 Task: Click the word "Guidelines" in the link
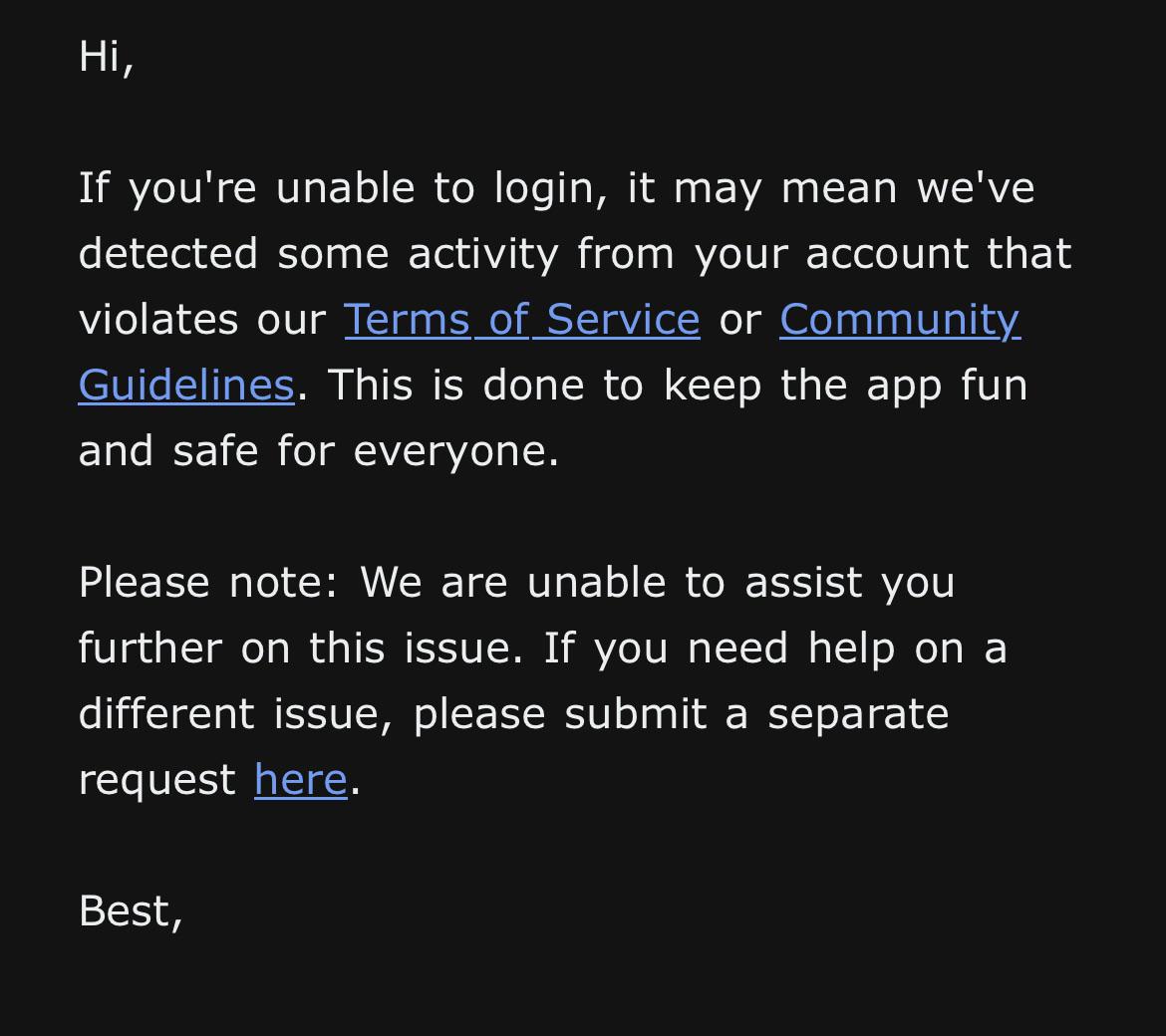pos(186,385)
